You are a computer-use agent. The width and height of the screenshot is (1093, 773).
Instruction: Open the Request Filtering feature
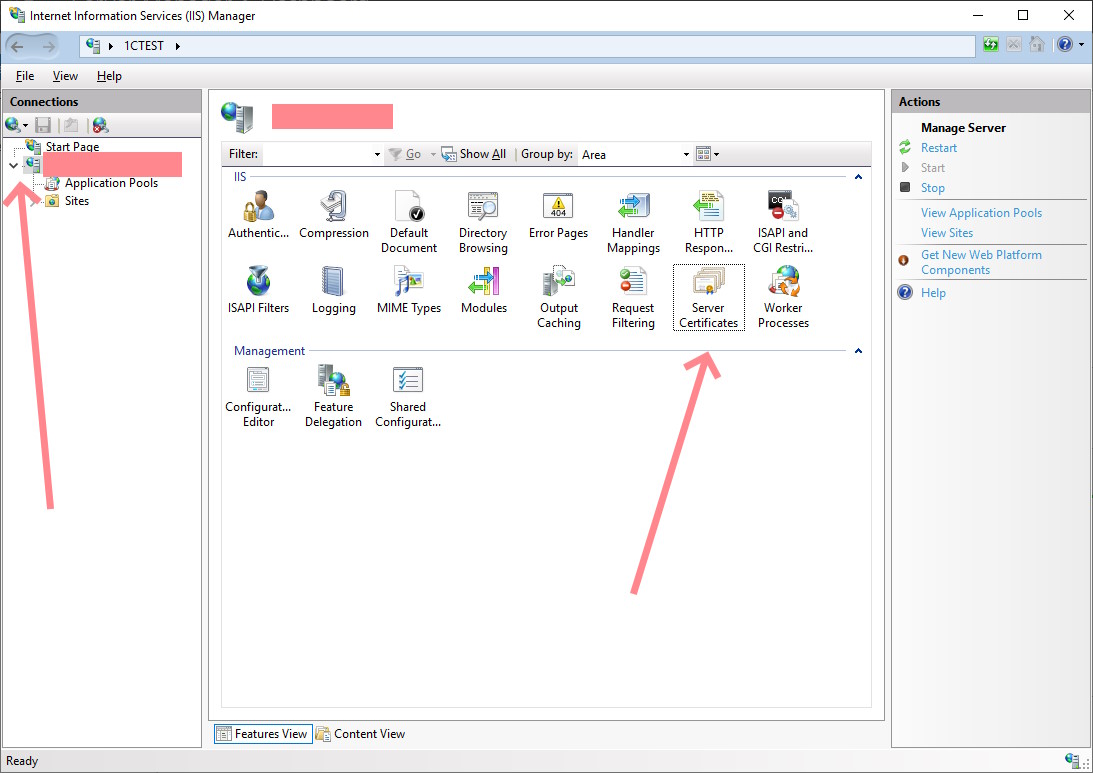coord(633,297)
